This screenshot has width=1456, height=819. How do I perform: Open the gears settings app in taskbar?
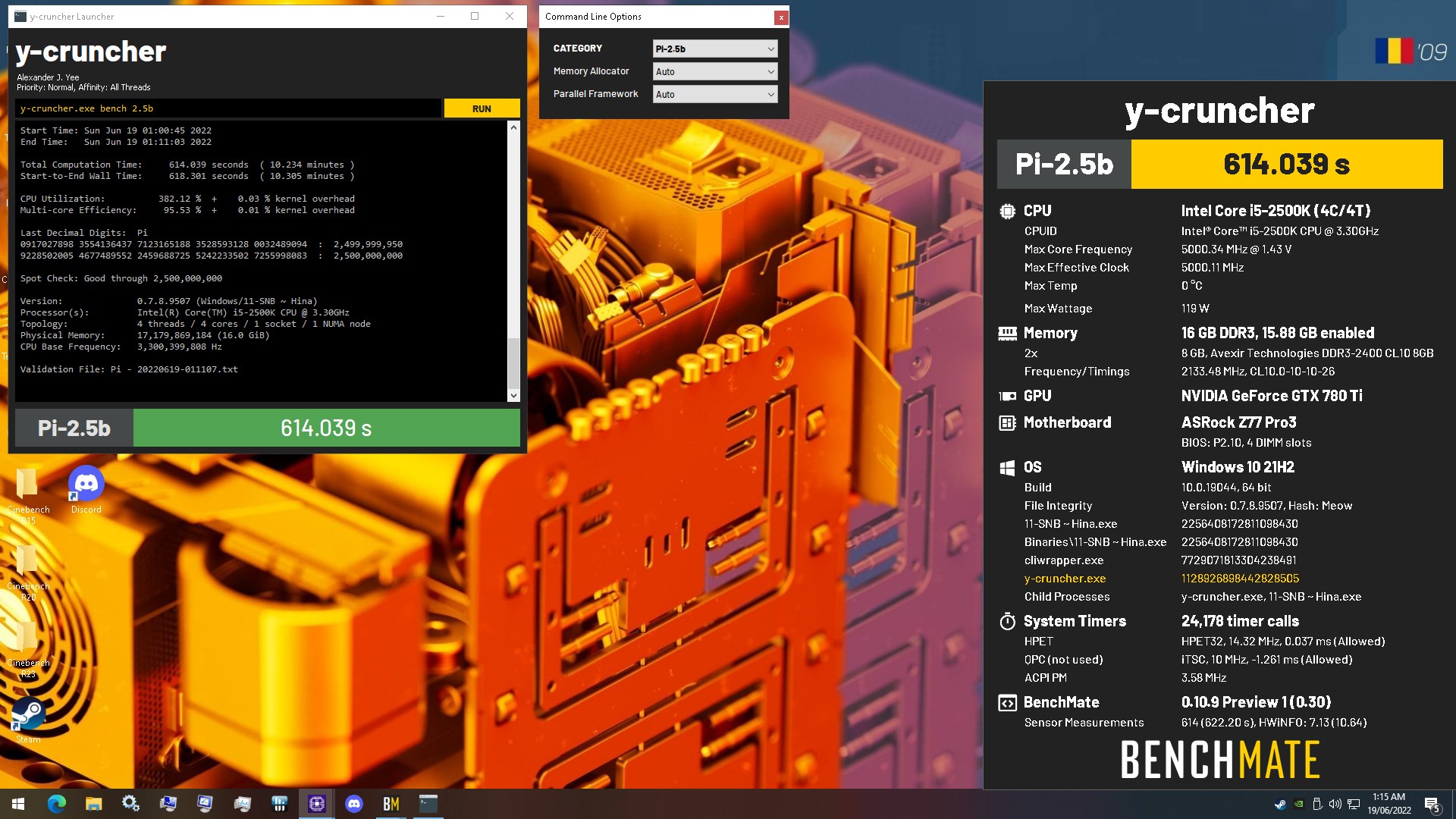pyautogui.click(x=130, y=804)
